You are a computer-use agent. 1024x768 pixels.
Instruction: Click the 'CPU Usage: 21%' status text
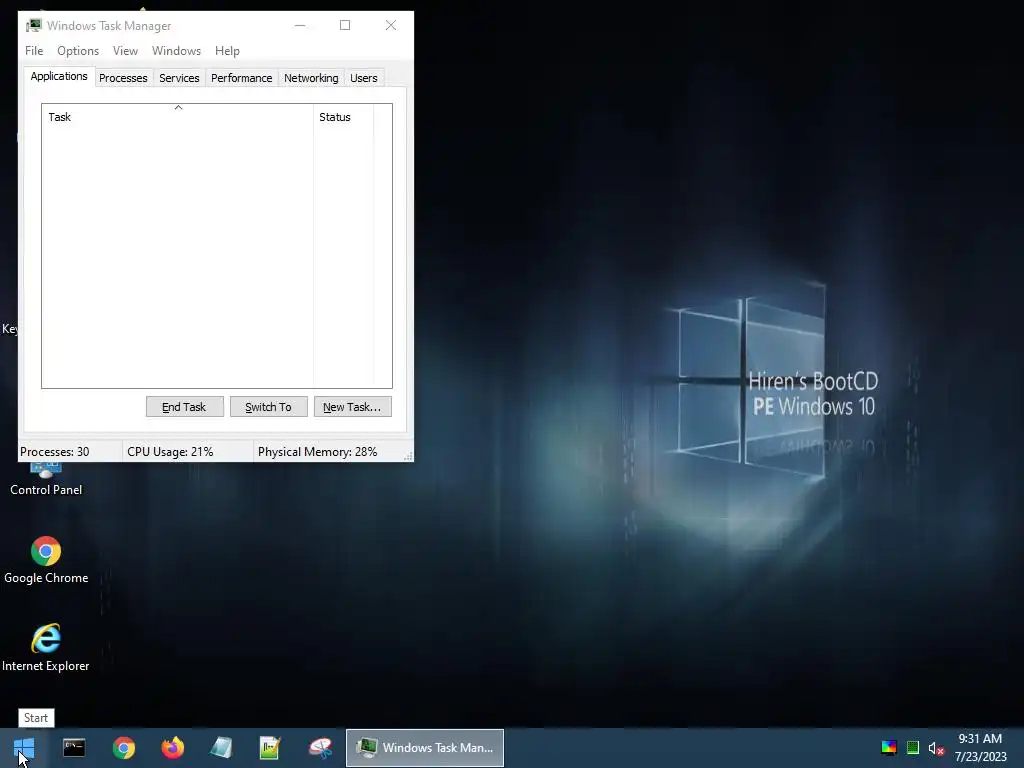[170, 452]
